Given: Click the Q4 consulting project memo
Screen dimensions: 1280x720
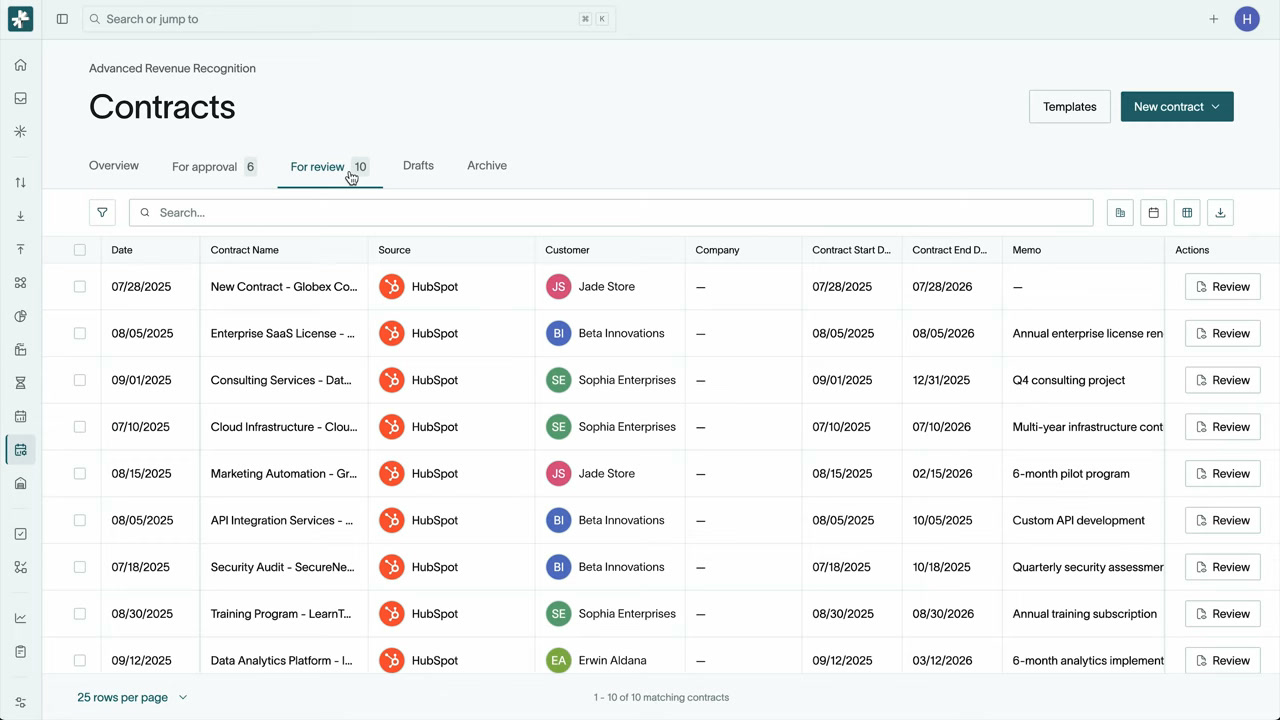Looking at the screenshot, I should pyautogui.click(x=1069, y=380).
